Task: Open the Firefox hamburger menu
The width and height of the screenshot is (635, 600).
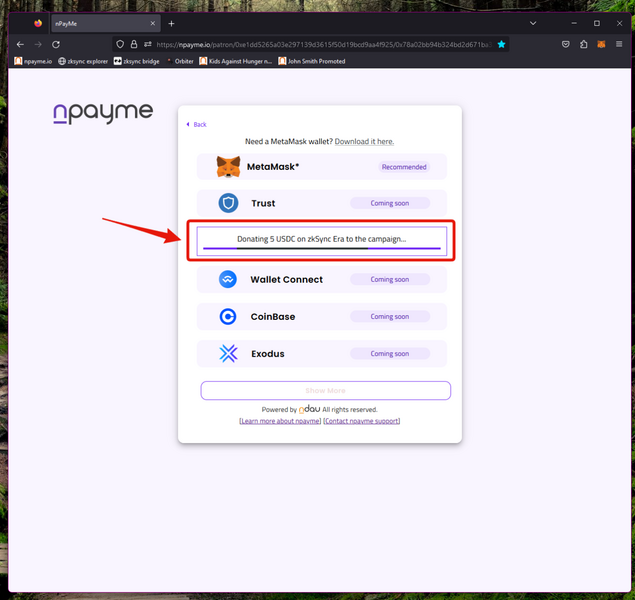Action: click(x=619, y=45)
